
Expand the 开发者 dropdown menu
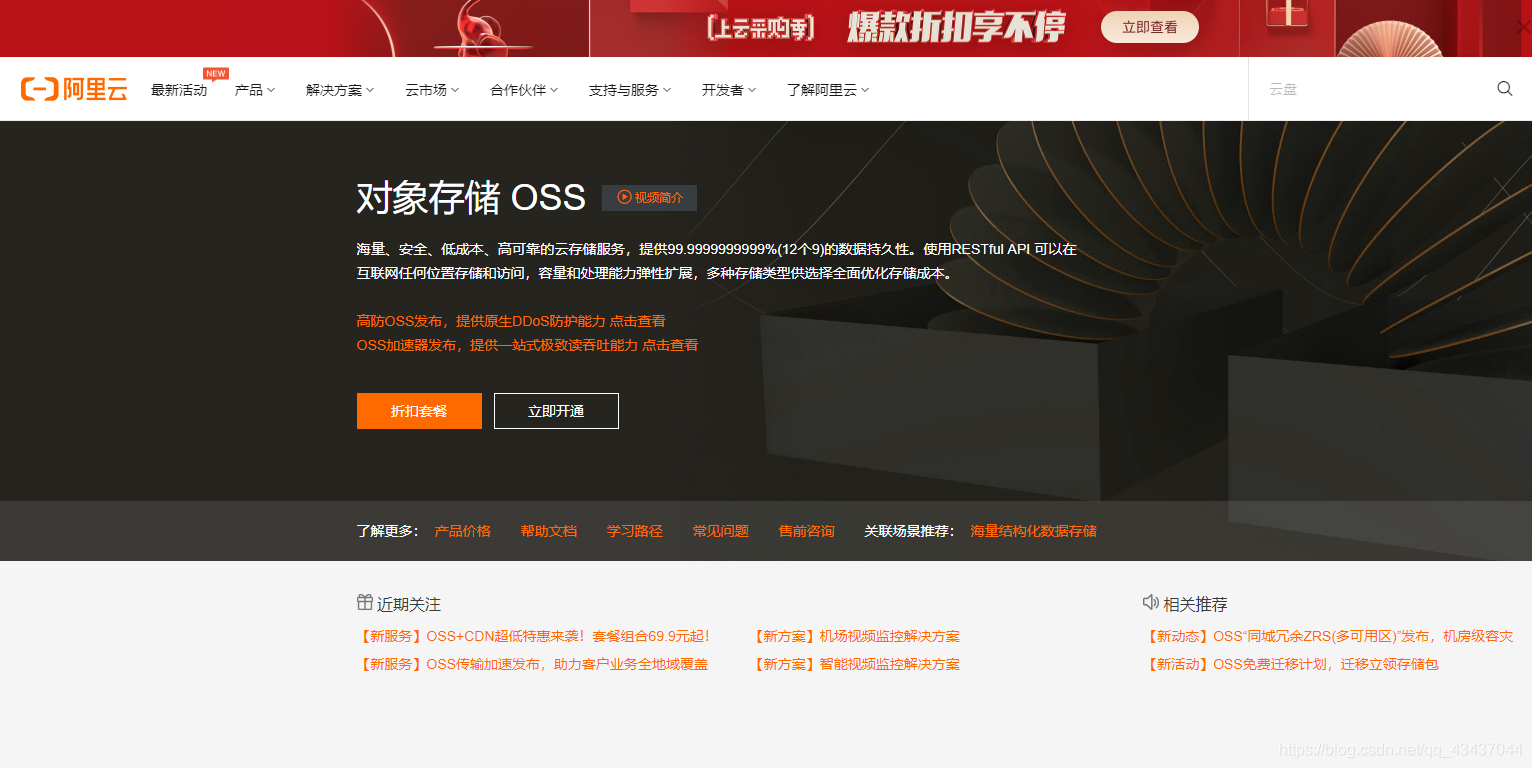(x=729, y=90)
